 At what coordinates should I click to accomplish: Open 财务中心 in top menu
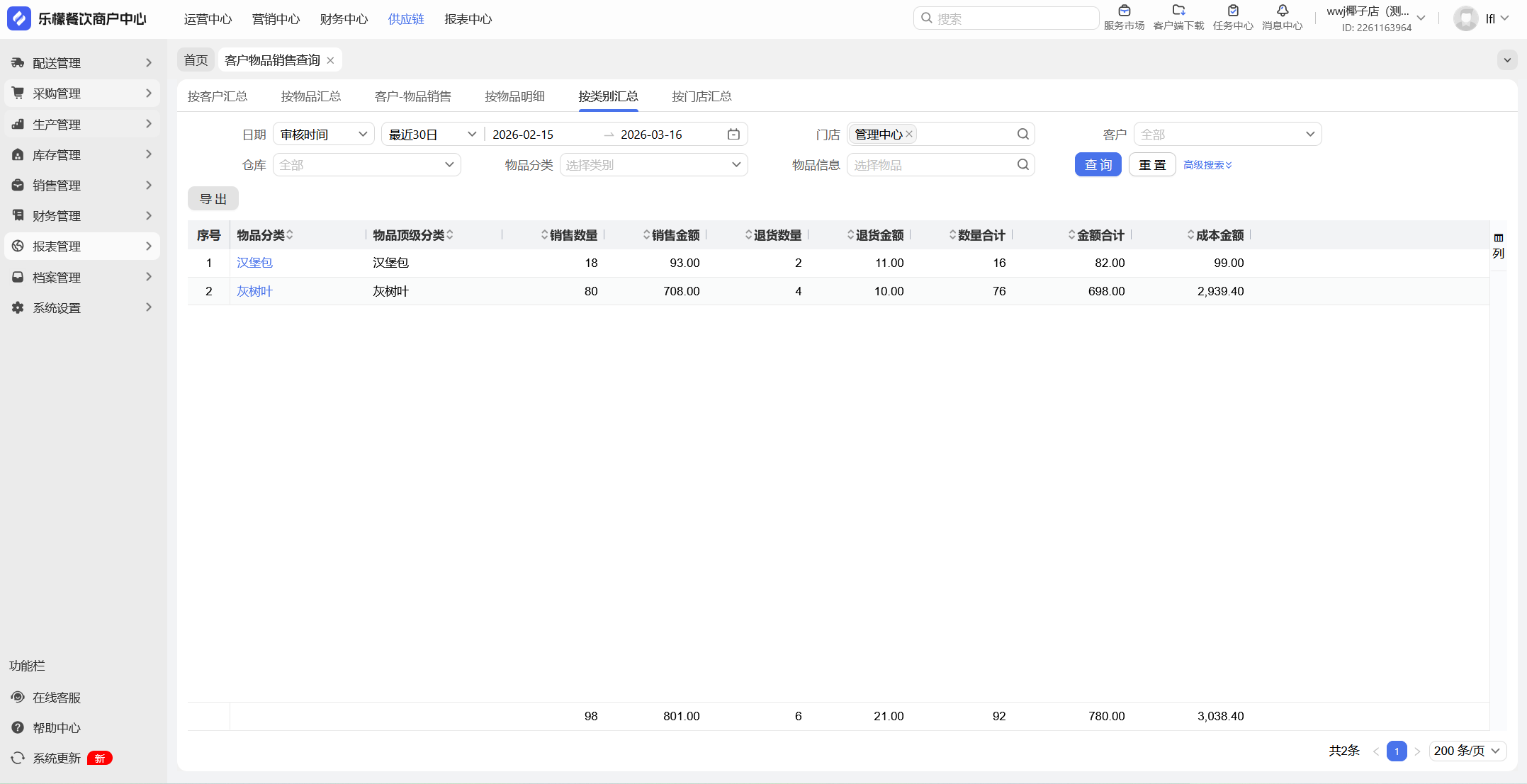(344, 19)
